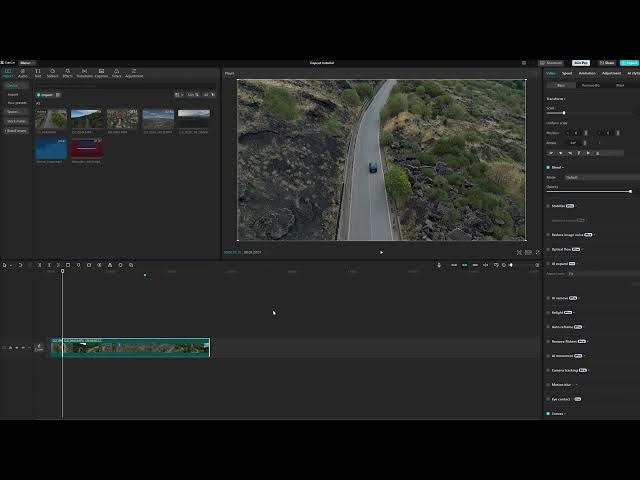Open the AI expand aspect ratio dropdown
The height and width of the screenshot is (480, 640).
(603, 274)
